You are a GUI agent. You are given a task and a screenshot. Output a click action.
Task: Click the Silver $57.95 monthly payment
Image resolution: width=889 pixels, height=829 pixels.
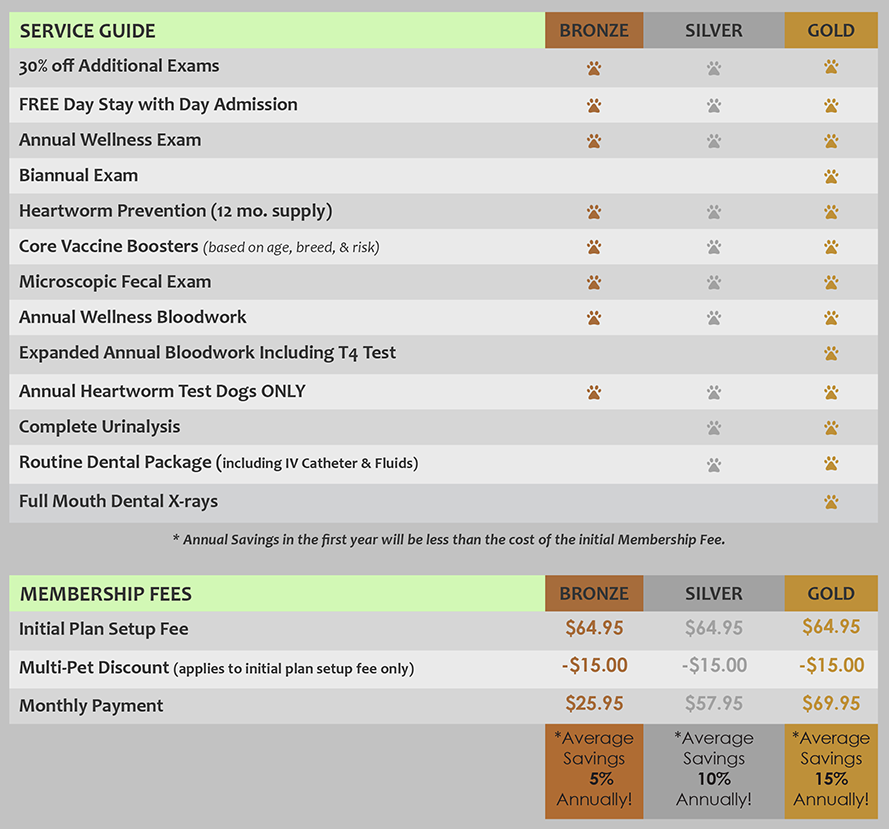point(714,703)
